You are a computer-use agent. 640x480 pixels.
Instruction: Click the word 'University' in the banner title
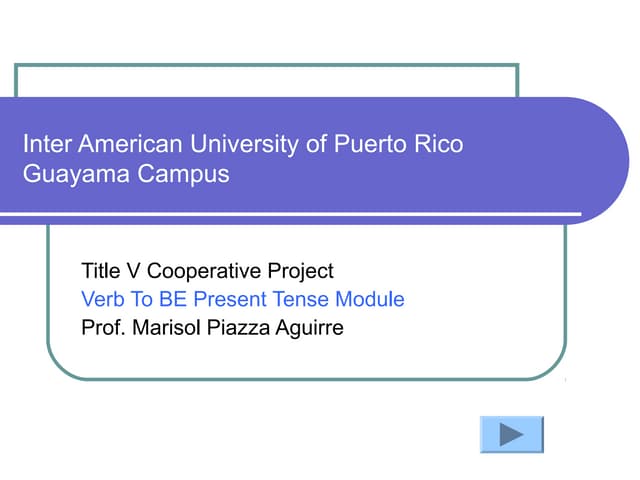[247, 144]
